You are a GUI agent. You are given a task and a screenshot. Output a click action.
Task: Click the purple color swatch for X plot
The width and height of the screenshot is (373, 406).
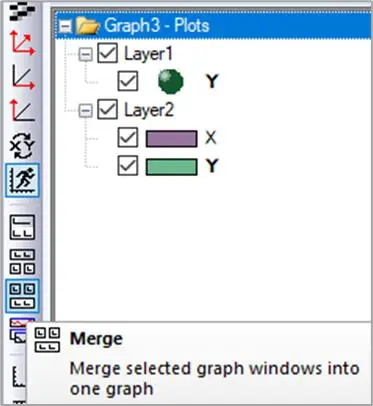point(172,139)
